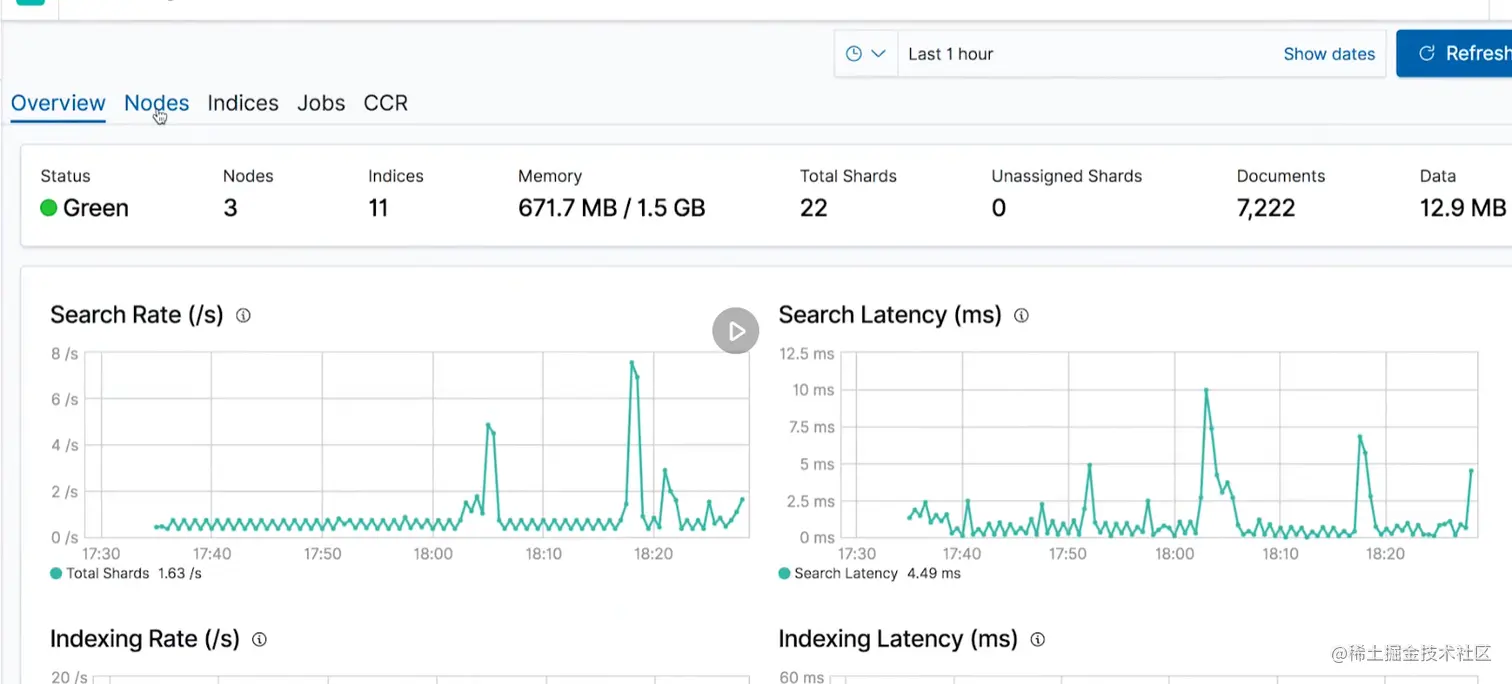Open the Jobs tab
This screenshot has height=684, width=1512.
(321, 103)
